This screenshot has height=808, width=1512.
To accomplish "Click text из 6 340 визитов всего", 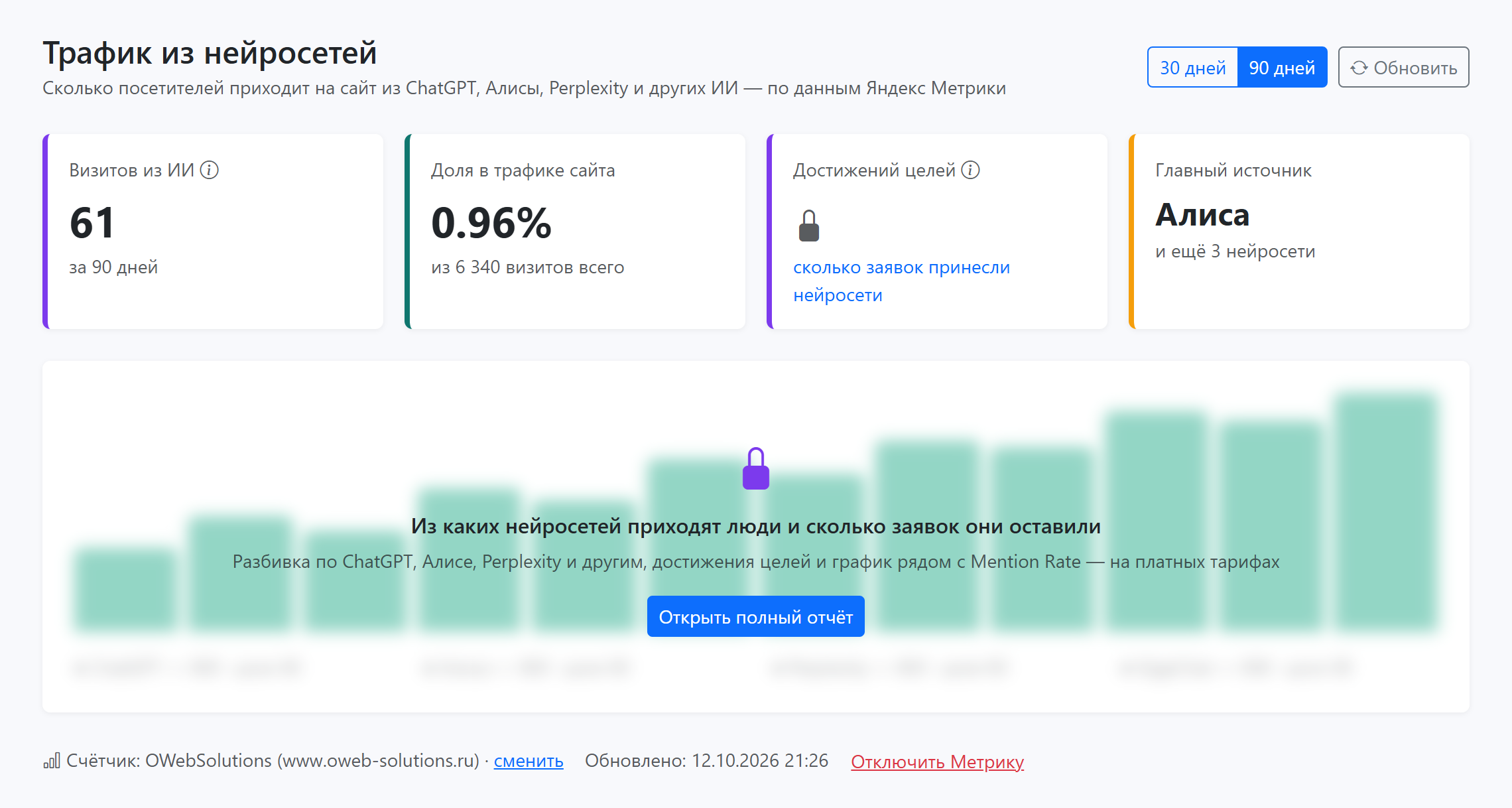I will [528, 267].
